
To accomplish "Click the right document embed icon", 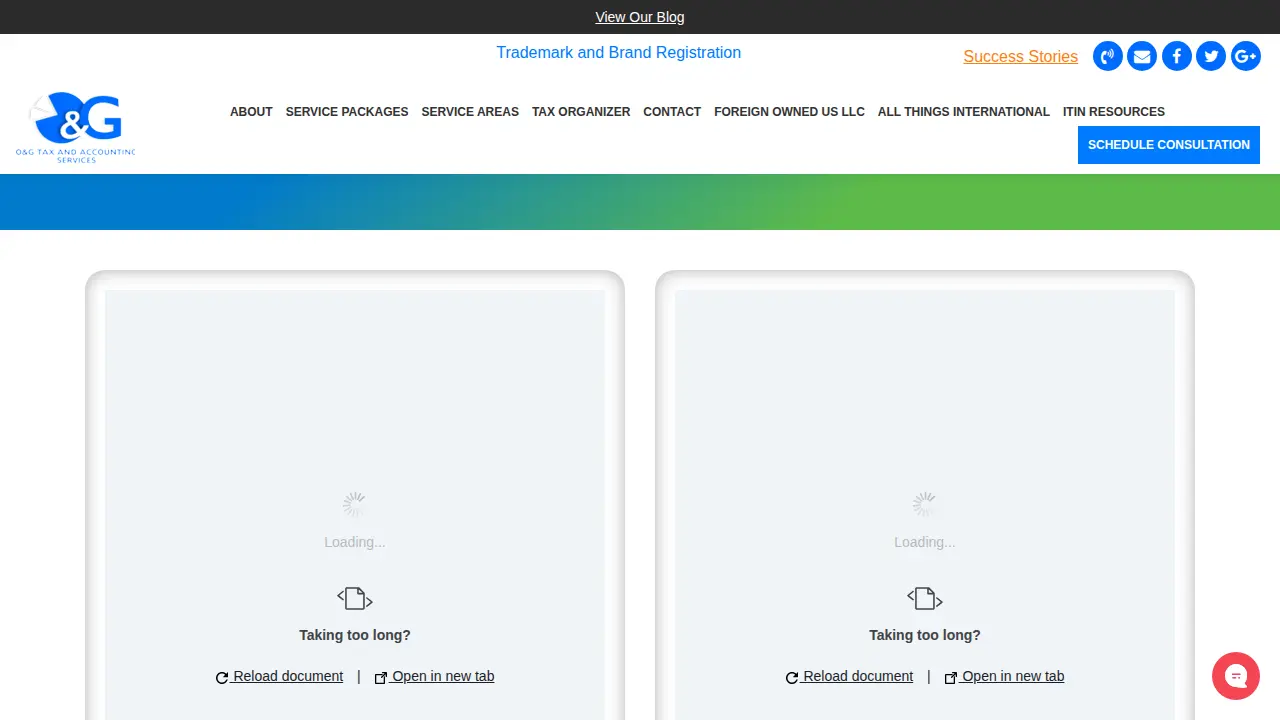I will click(x=925, y=599).
